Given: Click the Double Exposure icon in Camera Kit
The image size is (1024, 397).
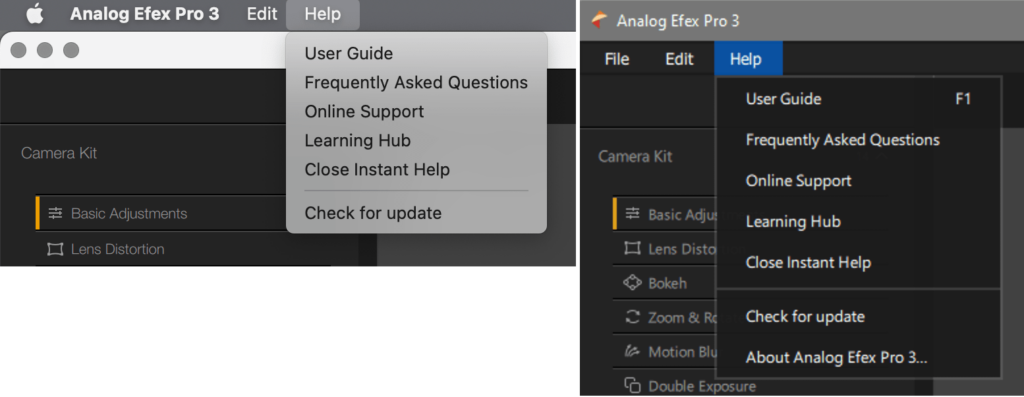Looking at the screenshot, I should pos(632,386).
